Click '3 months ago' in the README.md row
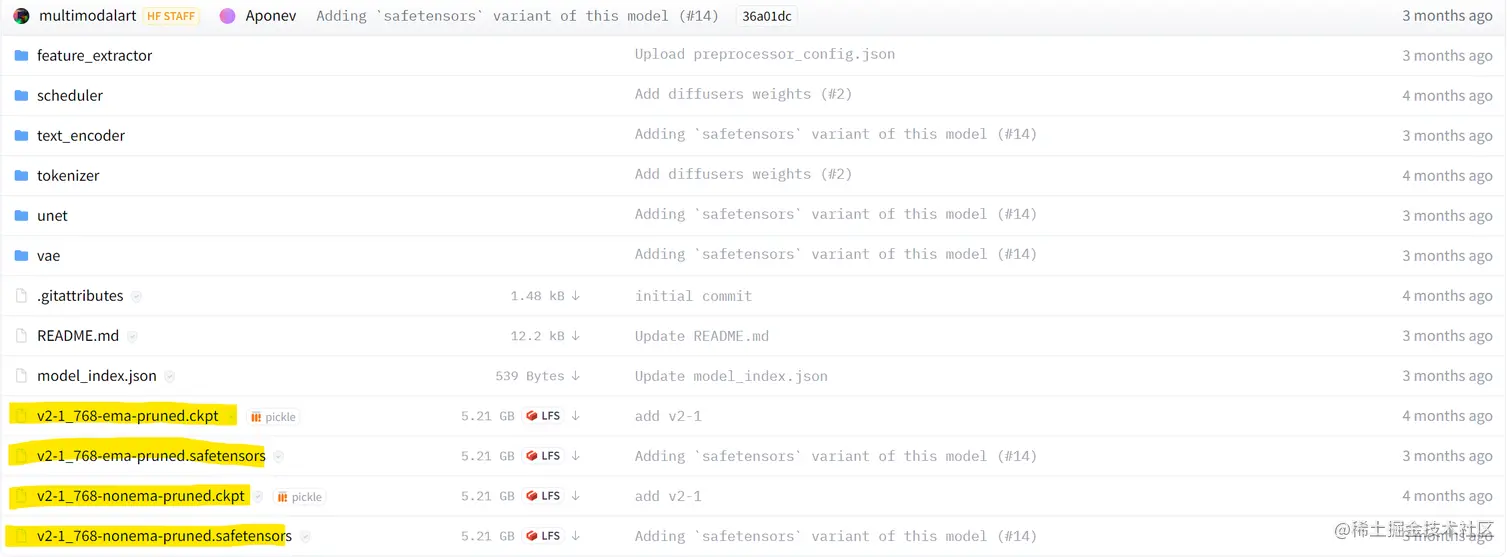This screenshot has width=1512, height=557. [1447, 336]
